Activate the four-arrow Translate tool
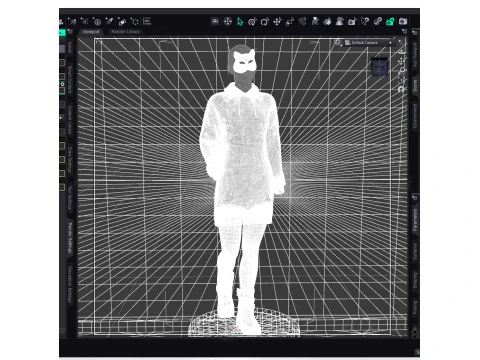 coord(277,22)
